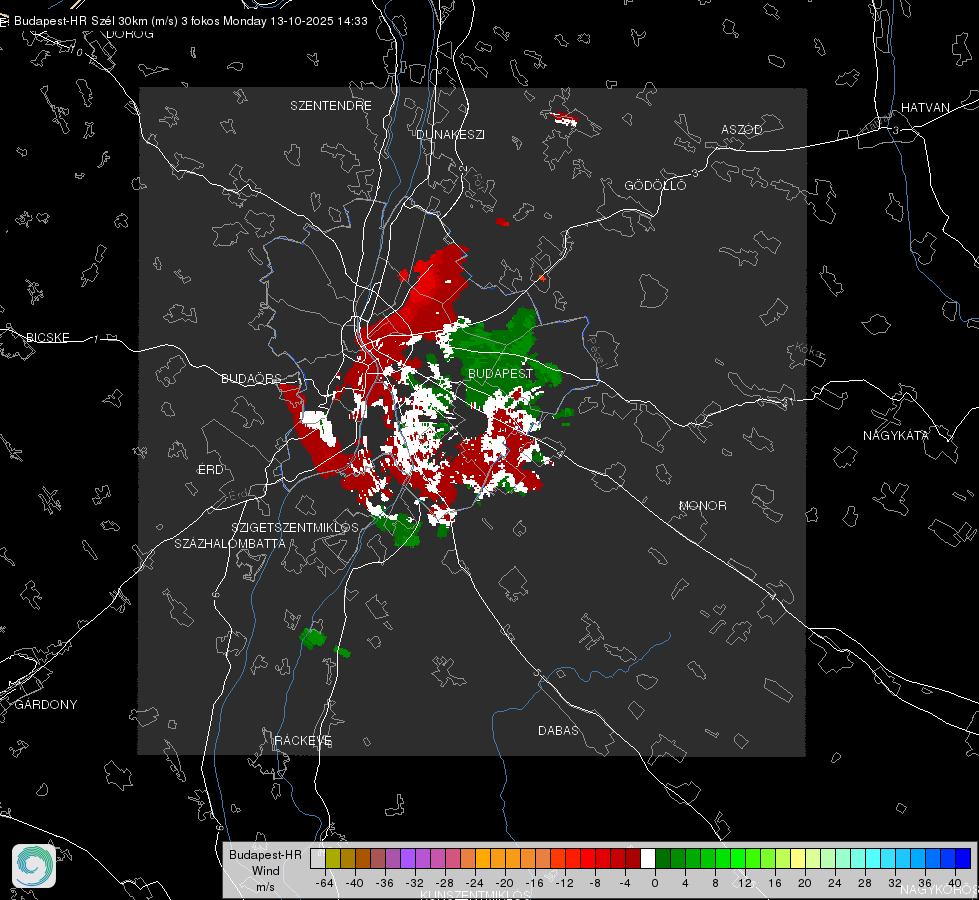This screenshot has height=900, width=979.
Task: Pick the deep blue 40 m/s swatch
Action: [963, 859]
